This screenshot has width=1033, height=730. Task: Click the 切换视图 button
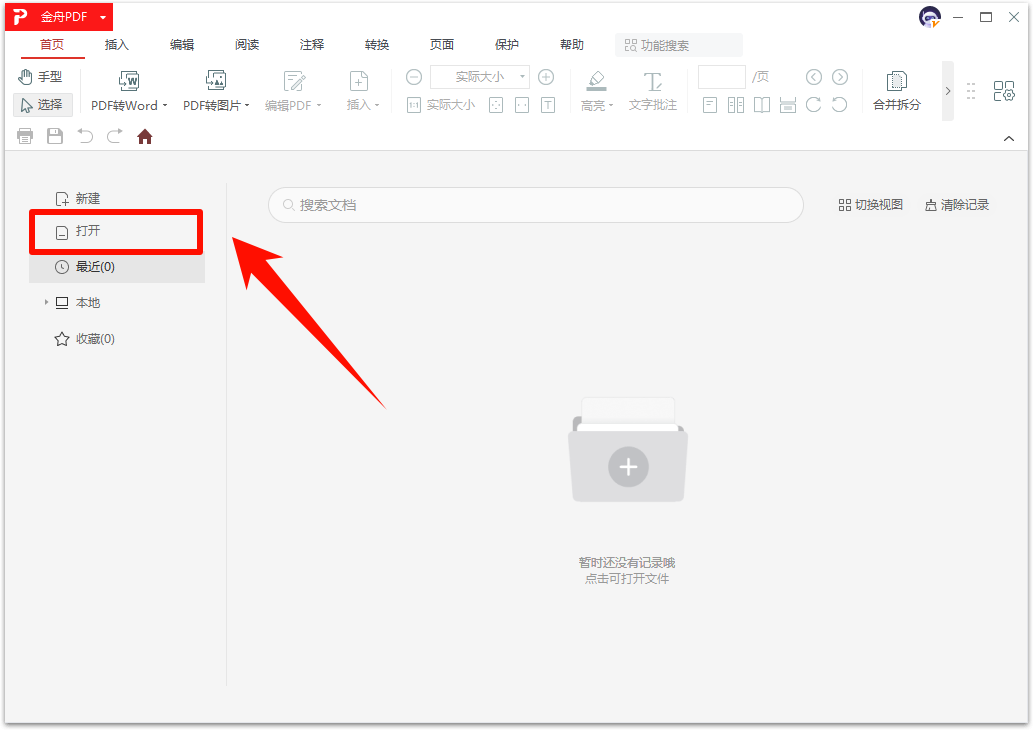[x=870, y=205]
